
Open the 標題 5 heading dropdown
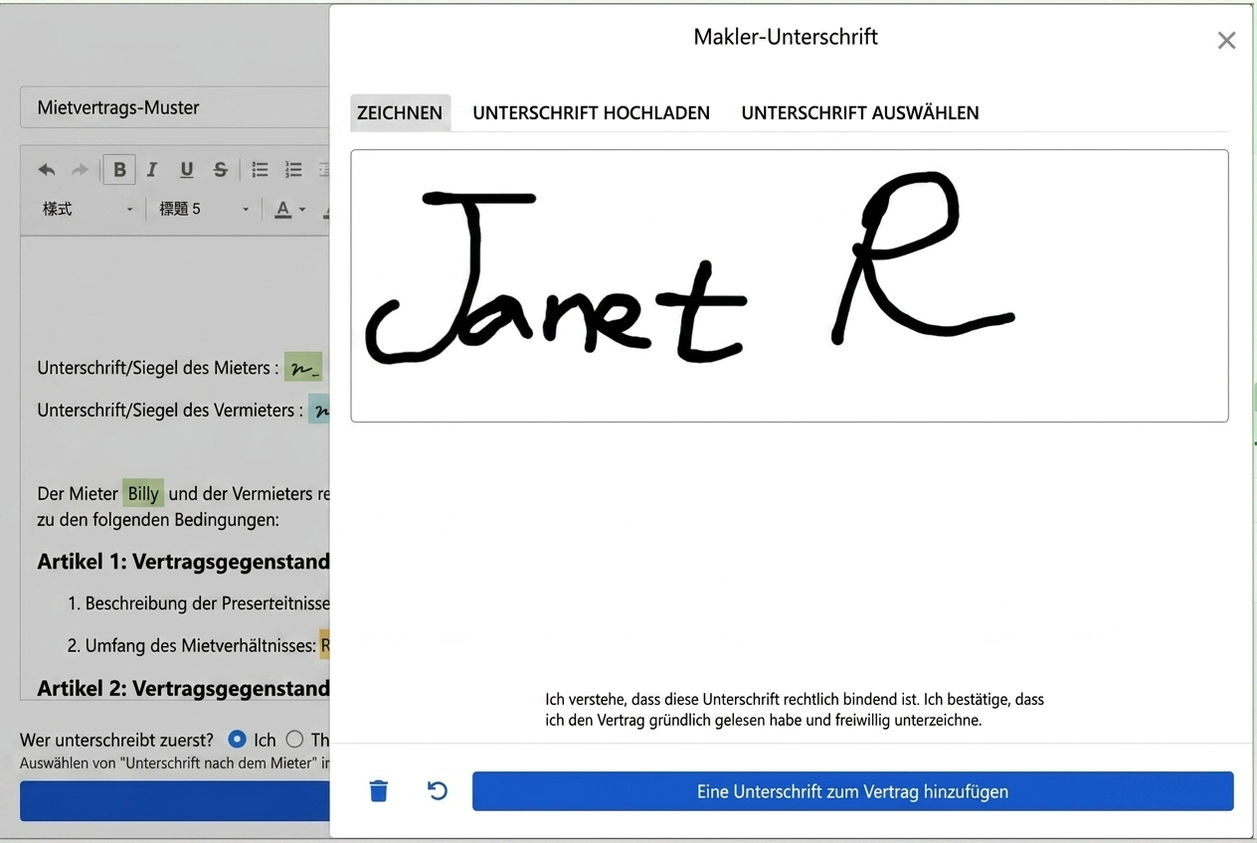205,209
